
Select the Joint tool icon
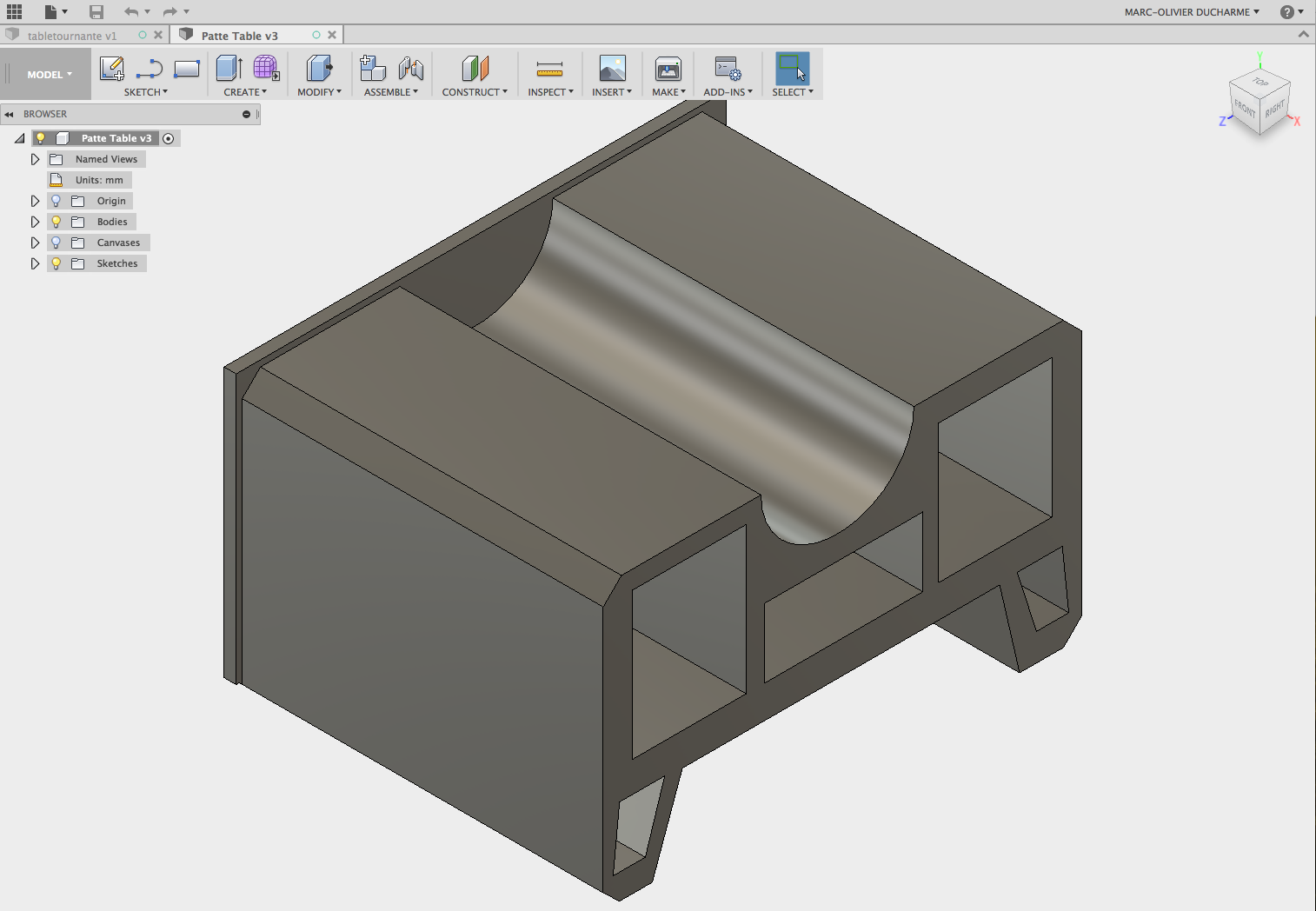pyautogui.click(x=411, y=69)
